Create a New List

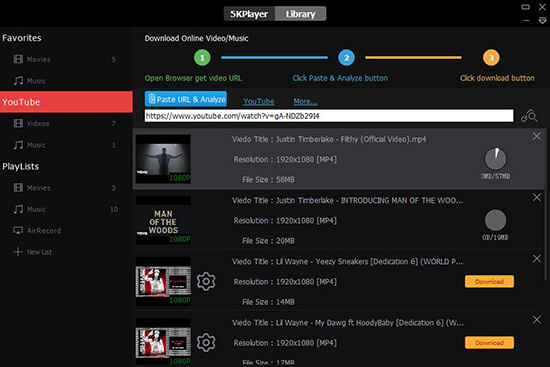[x=66, y=252]
